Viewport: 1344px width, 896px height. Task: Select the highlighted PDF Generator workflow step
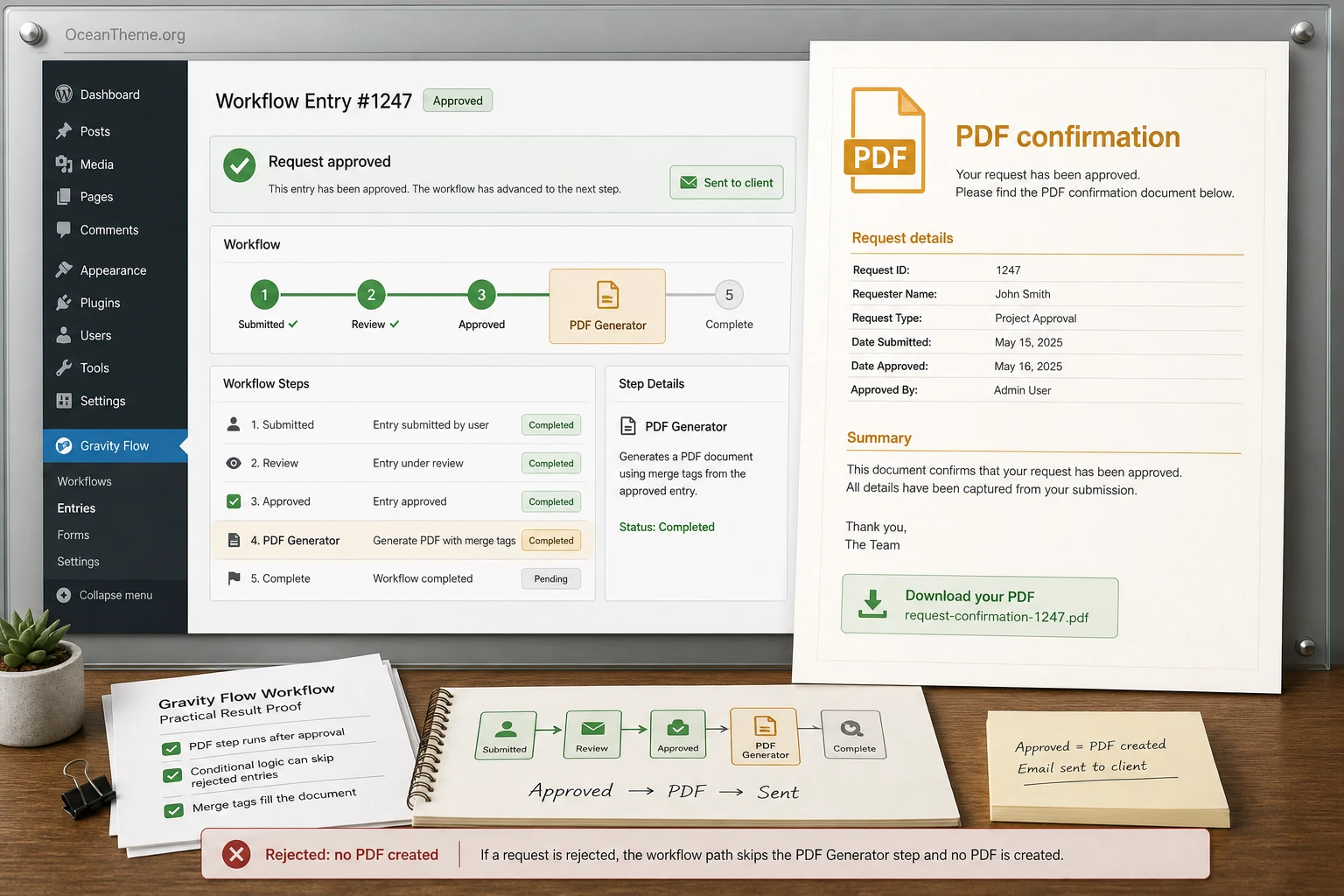coord(607,305)
